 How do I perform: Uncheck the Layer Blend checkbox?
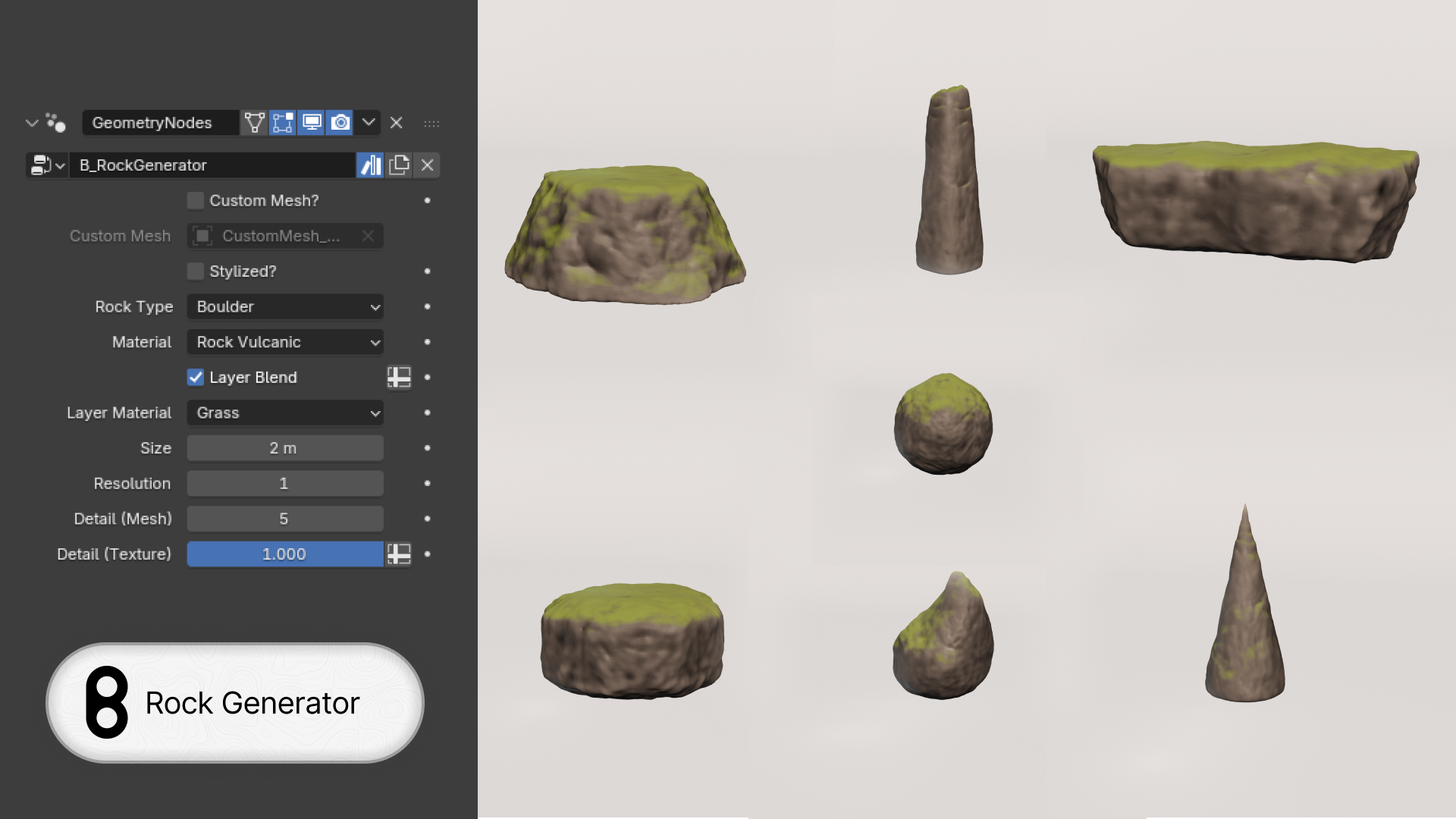(x=196, y=378)
